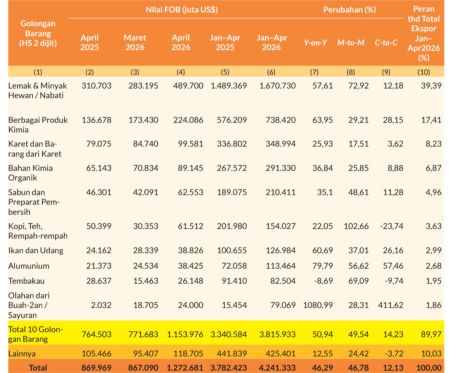Click the C-to-C value '57,46'
Viewport: 450px width, 373px height.
click(x=393, y=266)
